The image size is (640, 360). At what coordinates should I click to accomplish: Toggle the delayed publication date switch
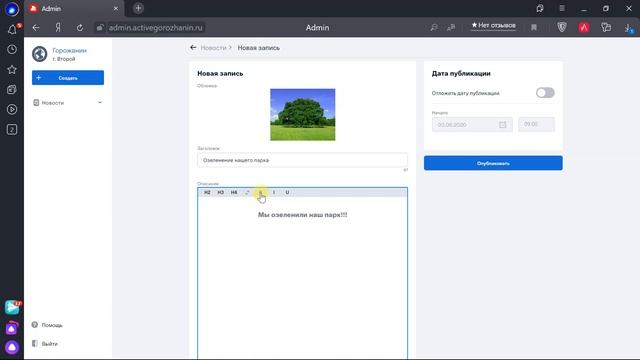tap(545, 93)
